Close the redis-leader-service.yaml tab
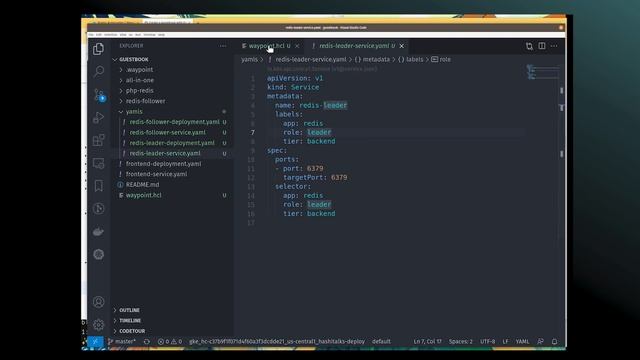 (x=402, y=46)
